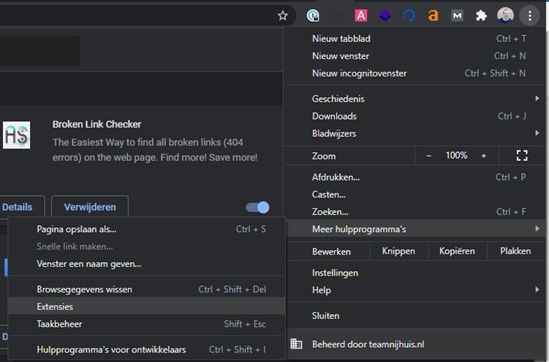Decrease zoom with the minus button
Viewport: 549px width, 362px height.
(429, 156)
